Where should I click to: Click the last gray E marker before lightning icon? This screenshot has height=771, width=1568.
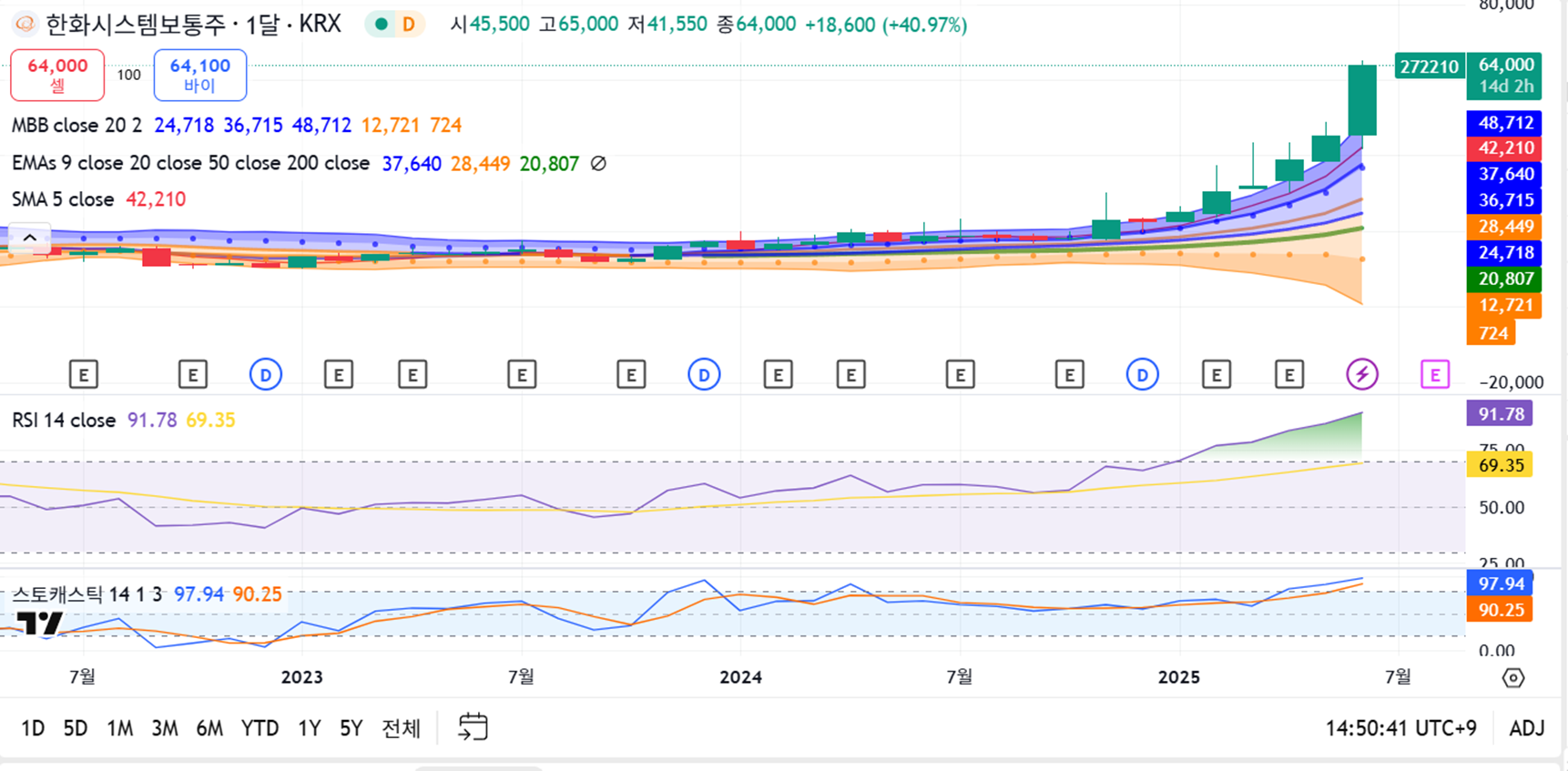(x=1289, y=374)
